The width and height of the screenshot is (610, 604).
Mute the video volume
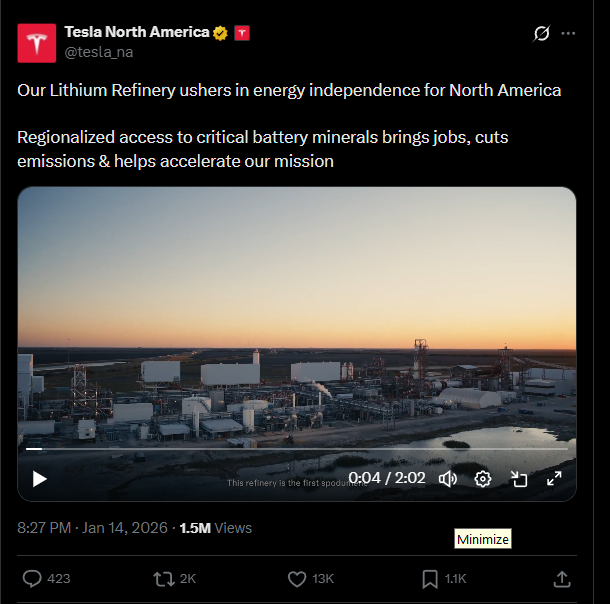pos(447,479)
